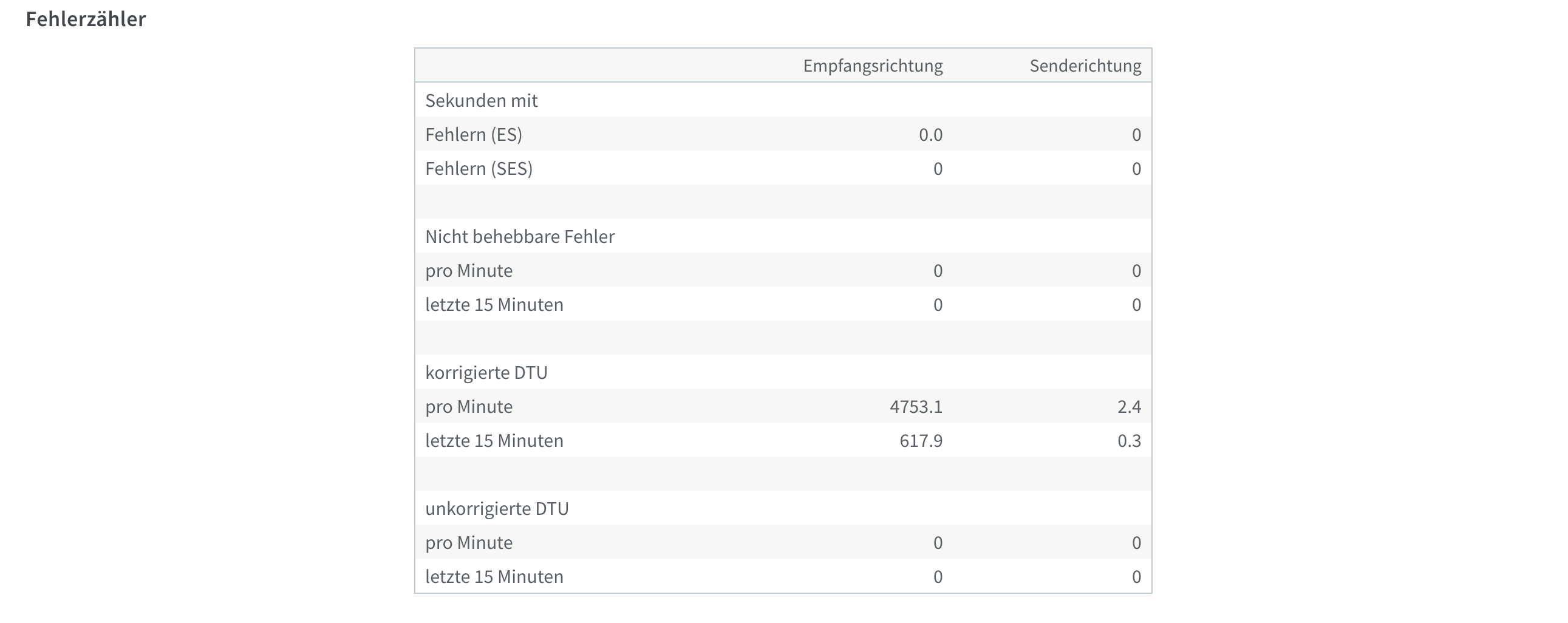Click the unkorrigierte DTU section label
1568x623 pixels.
pyautogui.click(x=497, y=508)
